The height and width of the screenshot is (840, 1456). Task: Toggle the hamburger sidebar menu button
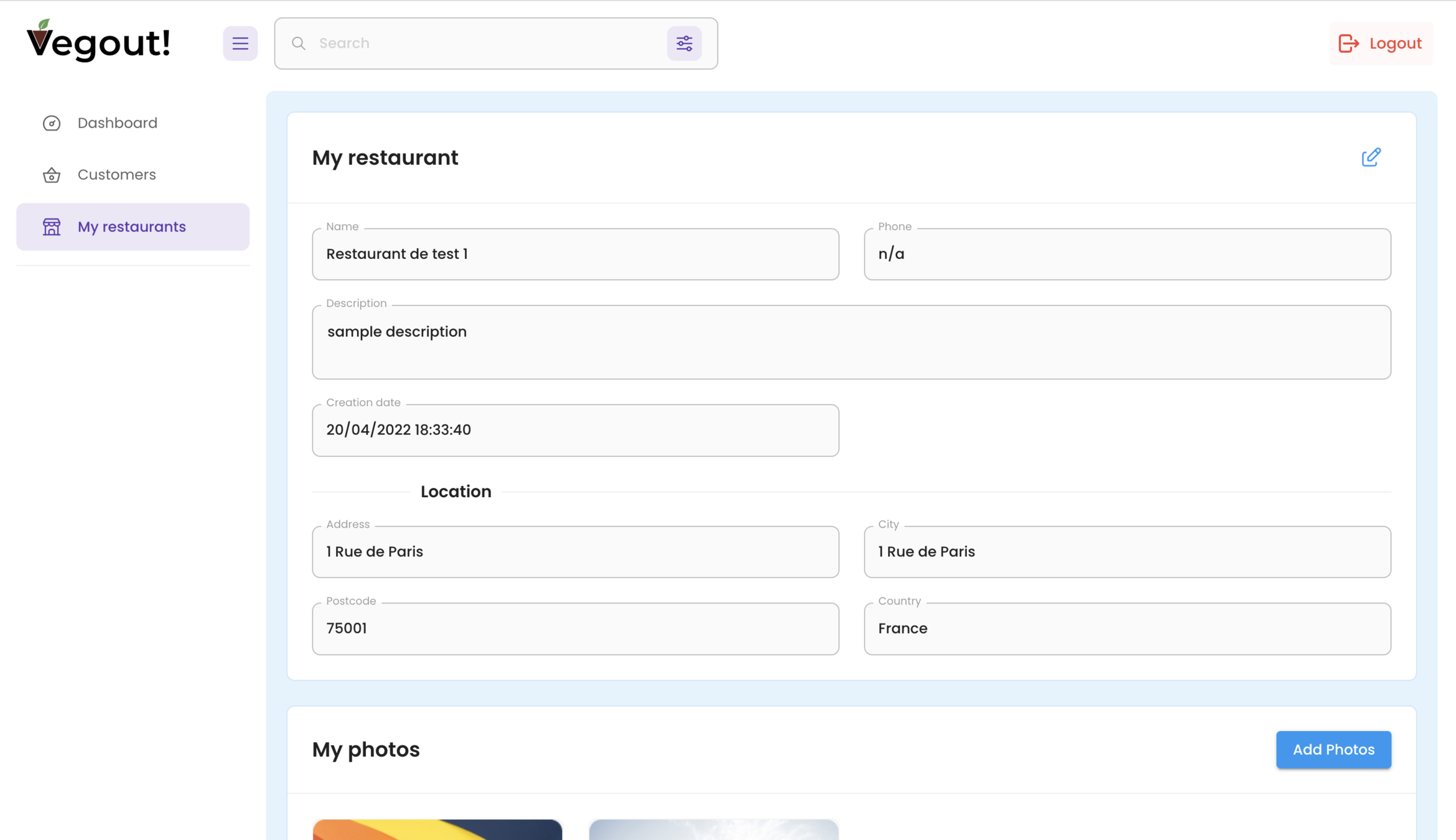(240, 43)
